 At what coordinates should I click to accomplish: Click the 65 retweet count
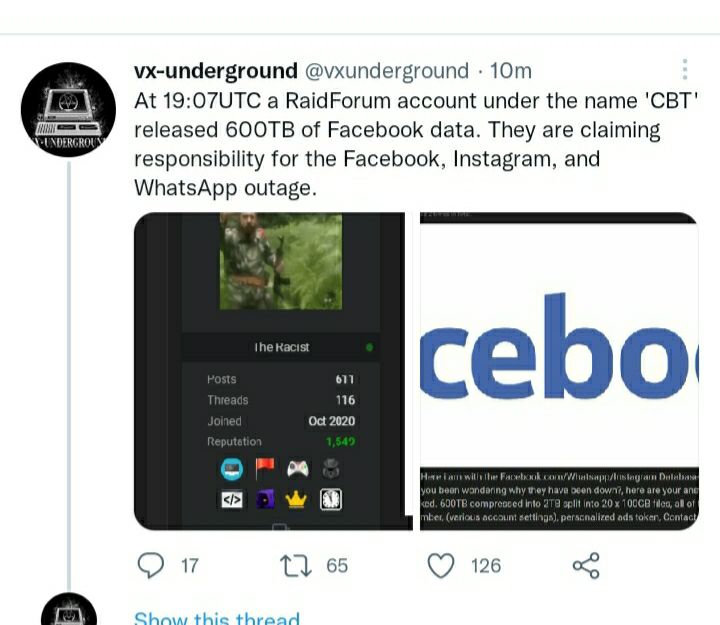pos(337,566)
